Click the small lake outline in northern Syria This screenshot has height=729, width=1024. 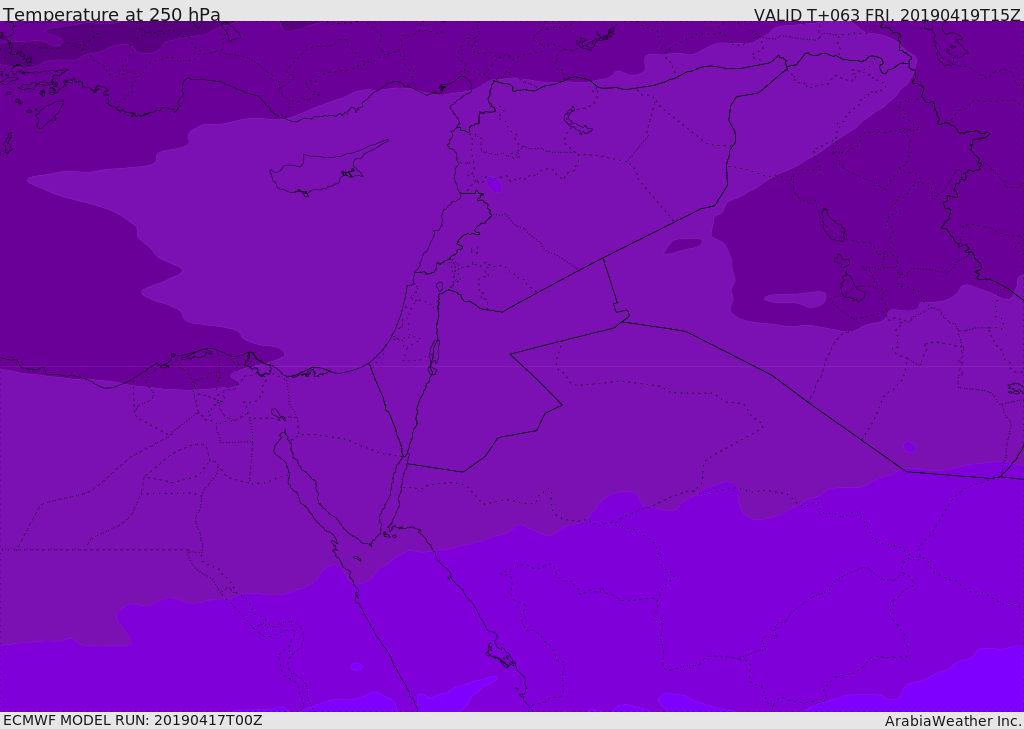coord(575,121)
